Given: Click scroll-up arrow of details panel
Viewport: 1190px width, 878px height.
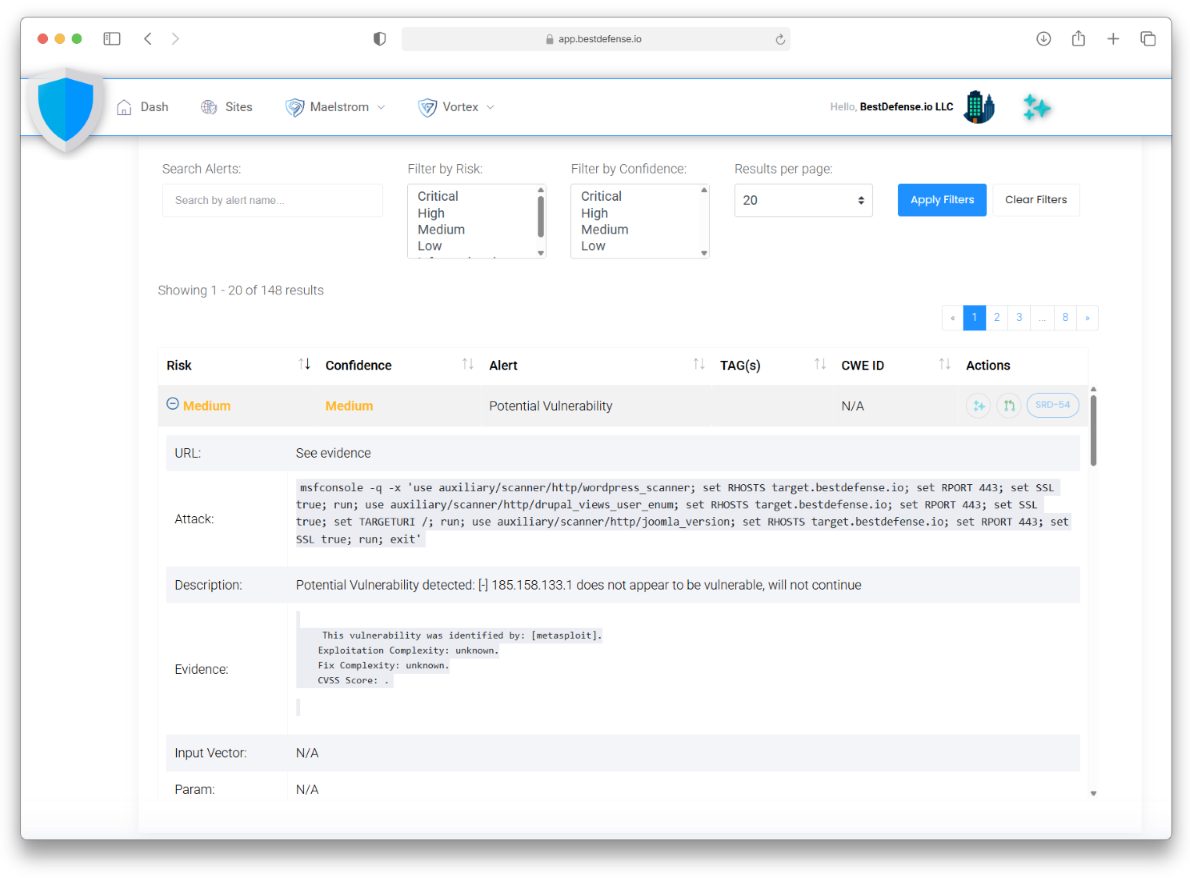Looking at the screenshot, I should 1093,389.
